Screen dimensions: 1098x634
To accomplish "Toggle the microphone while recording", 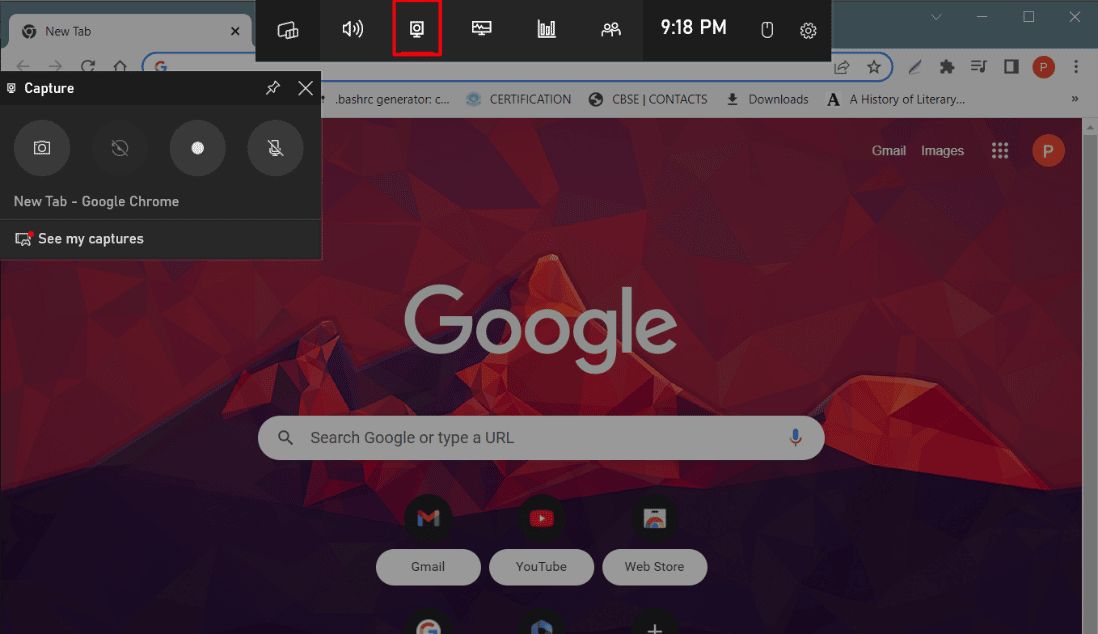I will point(275,148).
